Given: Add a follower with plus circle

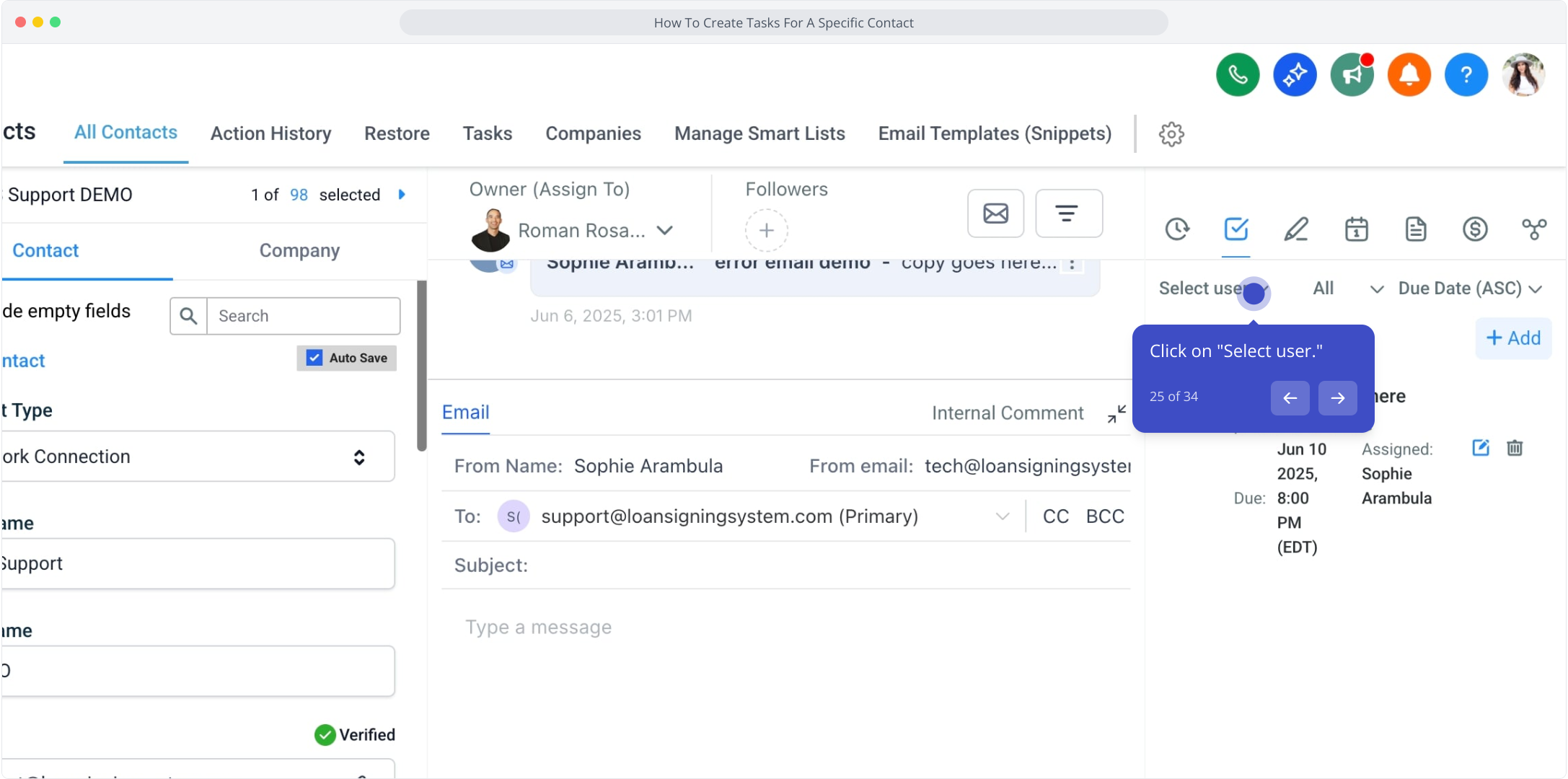Looking at the screenshot, I should [x=766, y=231].
